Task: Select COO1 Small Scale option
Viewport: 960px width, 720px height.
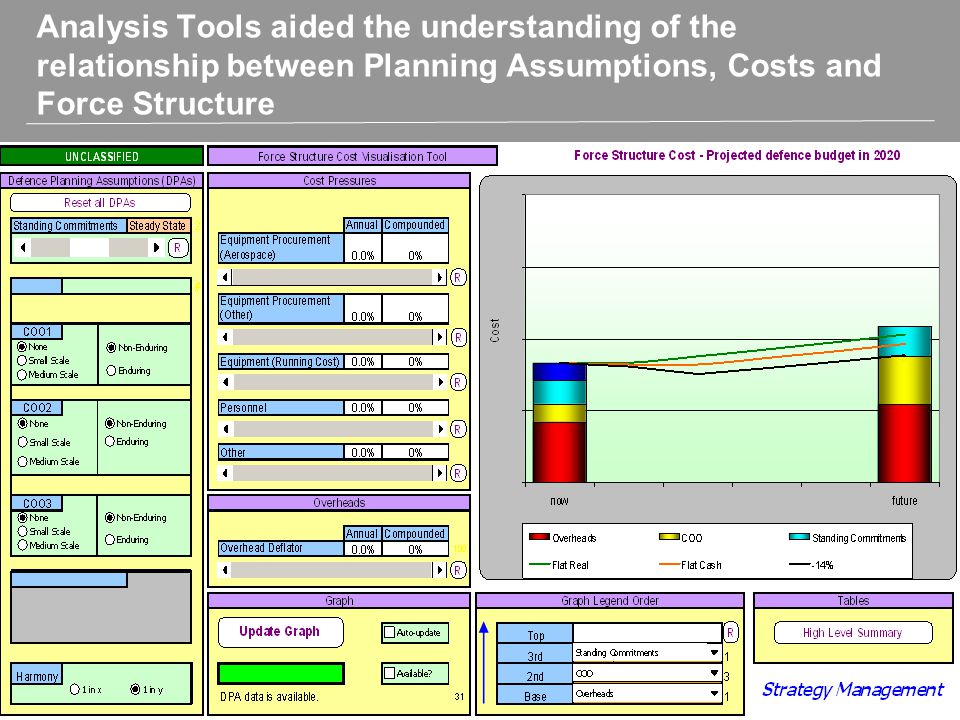Action: click(x=22, y=361)
